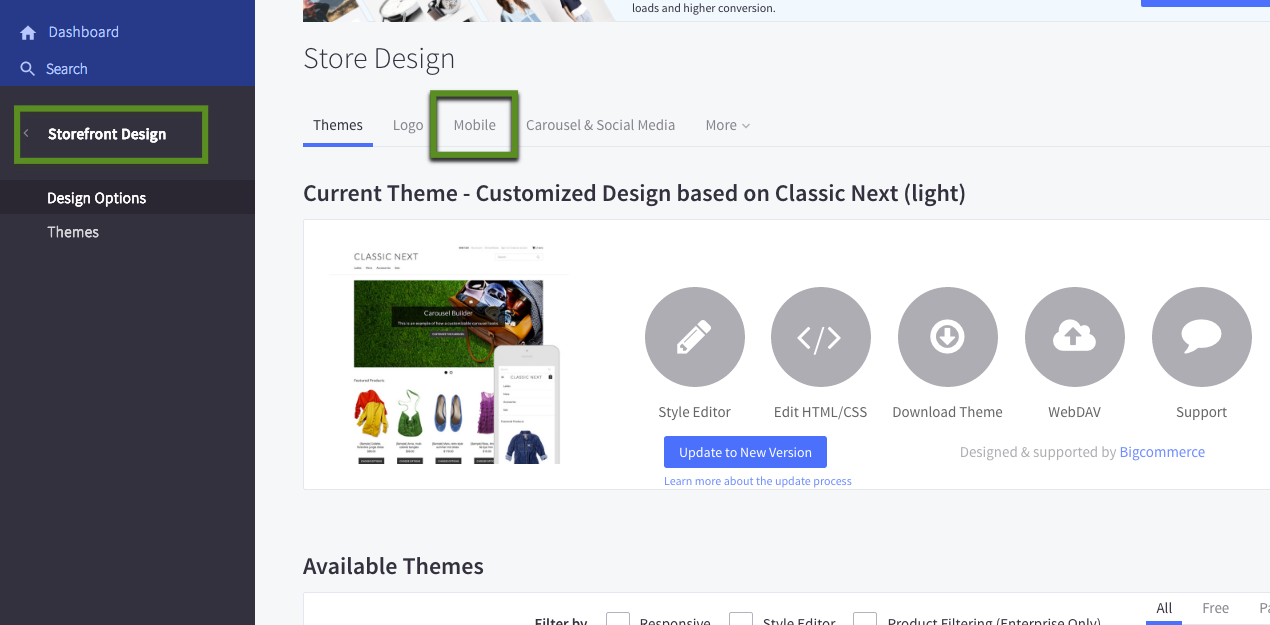This screenshot has height=625, width=1270.
Task: Click the Edit HTML/CSS icon
Action: tap(820, 337)
